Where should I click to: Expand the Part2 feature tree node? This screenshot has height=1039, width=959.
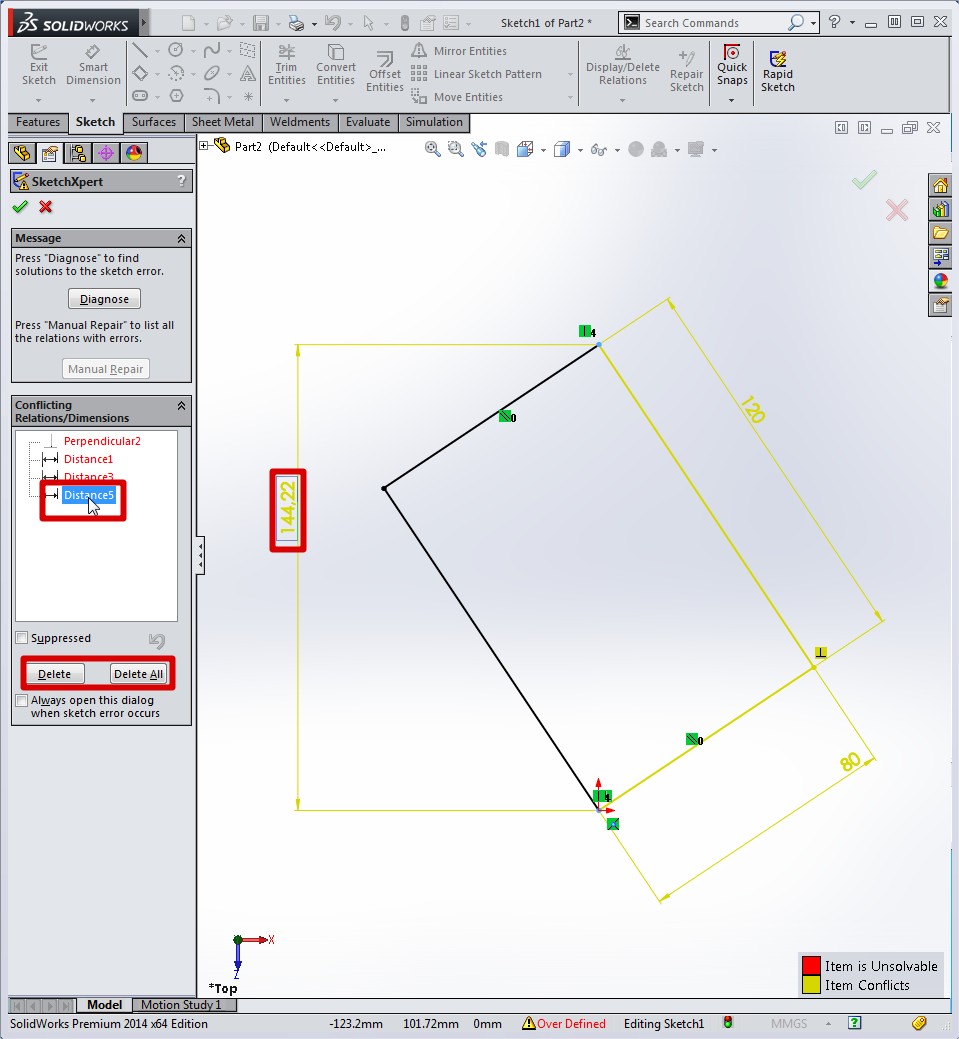click(x=205, y=146)
